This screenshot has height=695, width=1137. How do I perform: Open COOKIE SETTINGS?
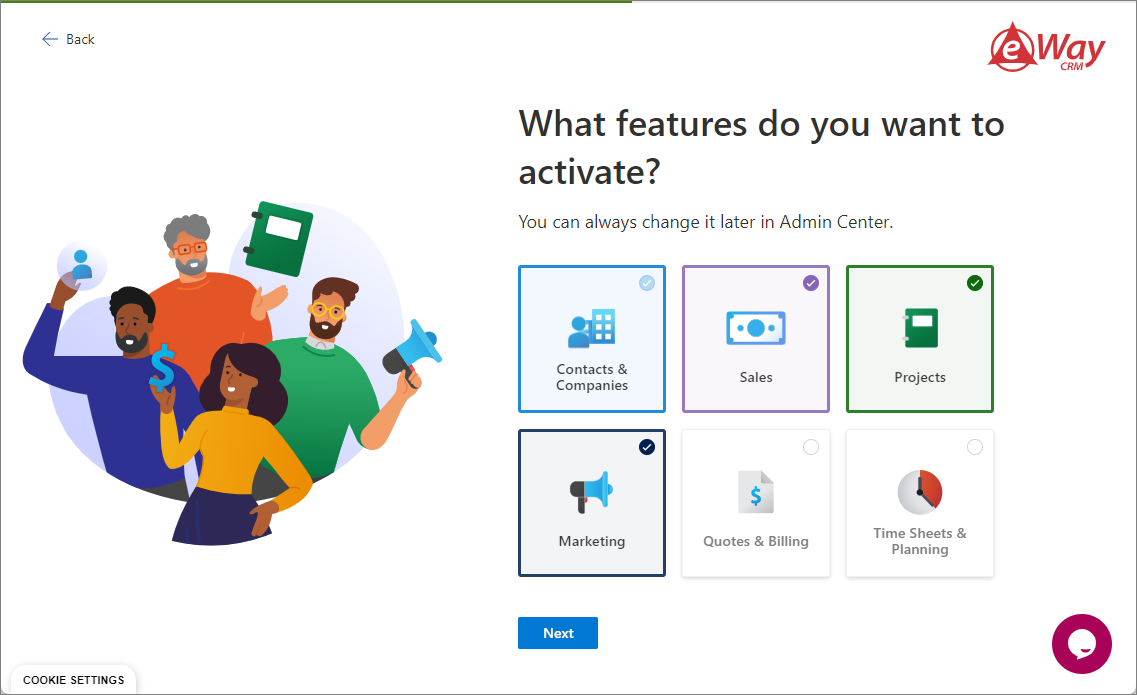pyautogui.click(x=73, y=680)
